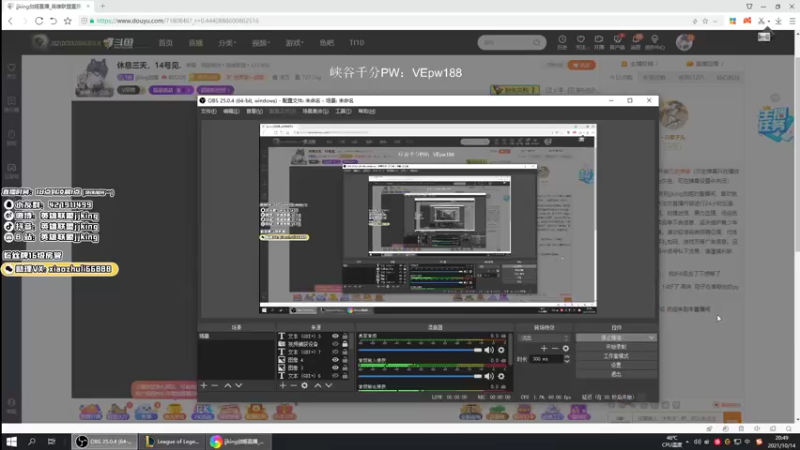Open Douyu 开播 broadcast icon
This screenshot has width=800, height=450.
[598, 42]
